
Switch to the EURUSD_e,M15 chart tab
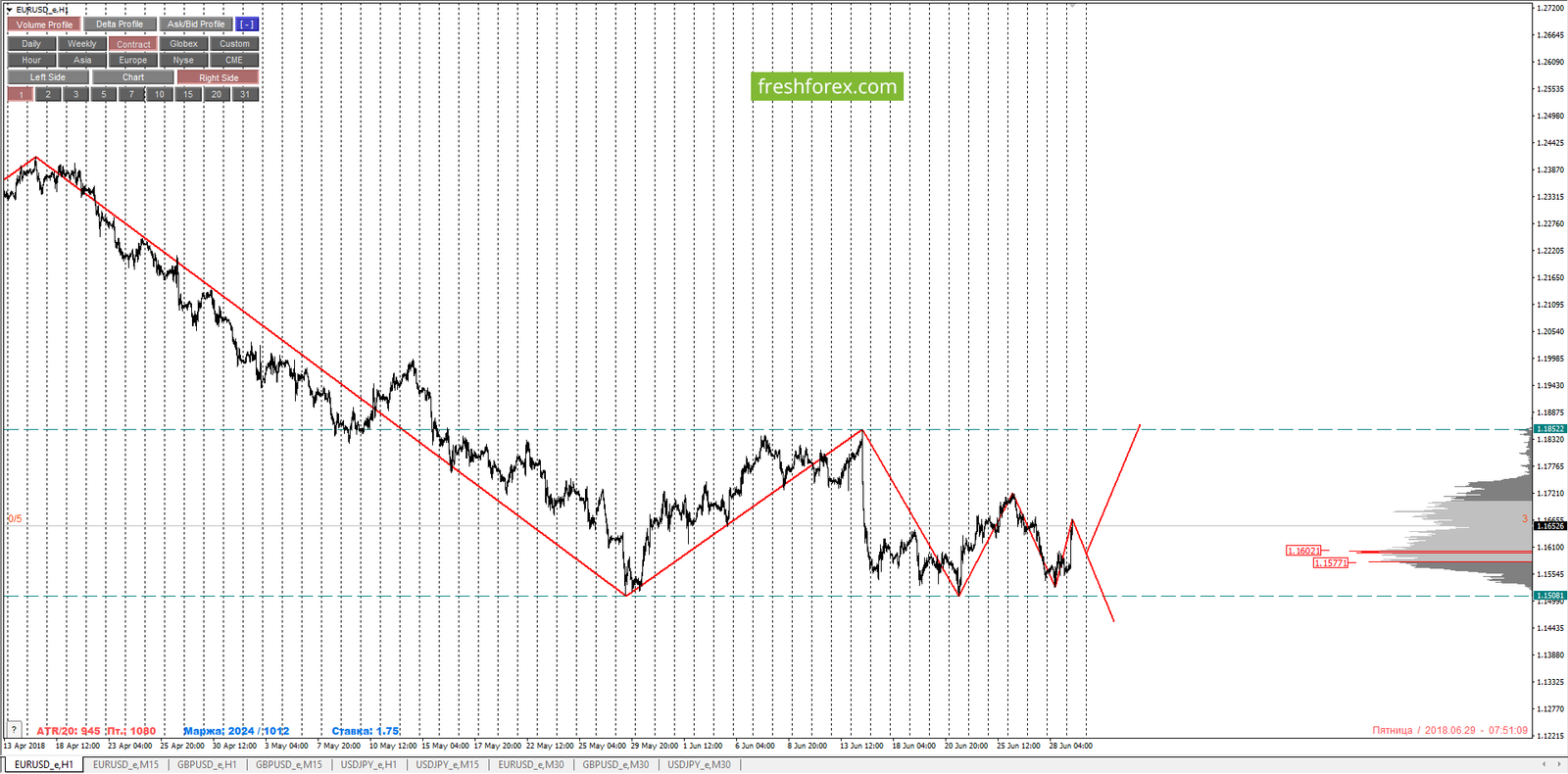125,764
